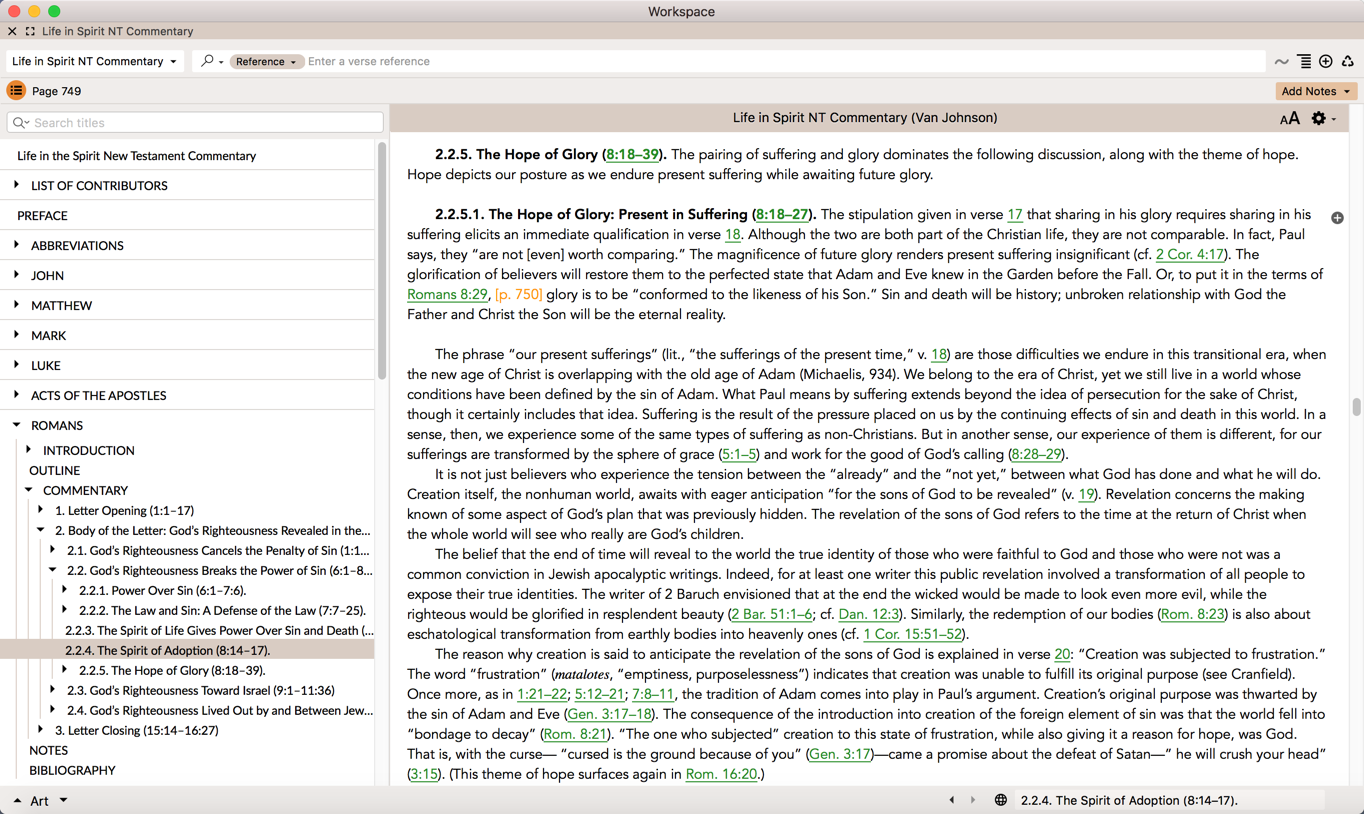Screen dimensions: 1364x814
Task: Click the commentary text scrollbar thumb
Action: (x=1356, y=407)
